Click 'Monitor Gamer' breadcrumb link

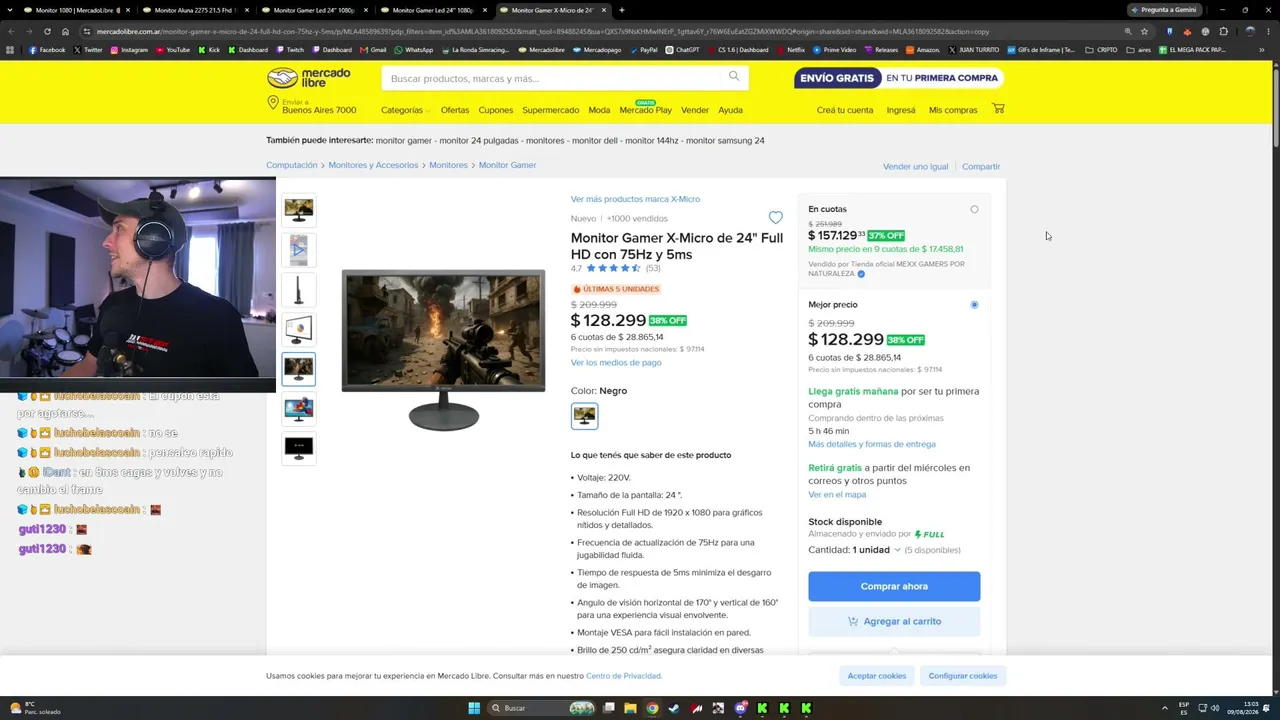tap(507, 165)
